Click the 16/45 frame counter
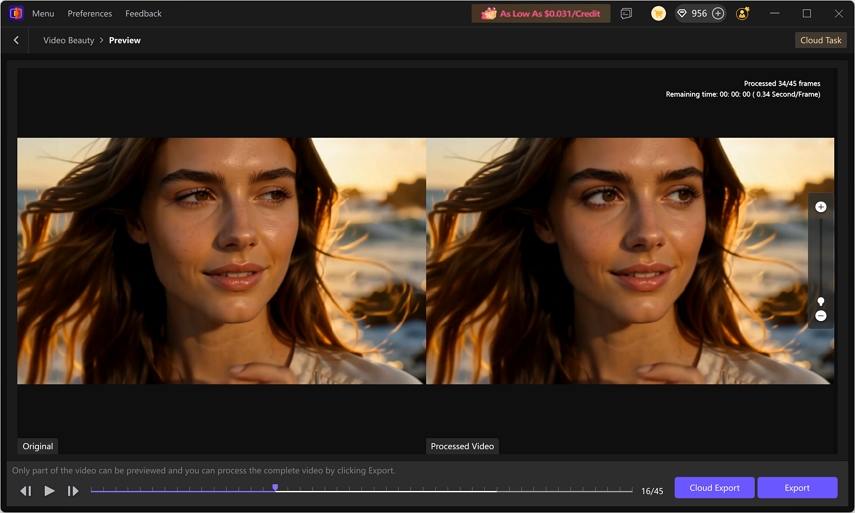This screenshot has height=513, width=855. coord(652,491)
